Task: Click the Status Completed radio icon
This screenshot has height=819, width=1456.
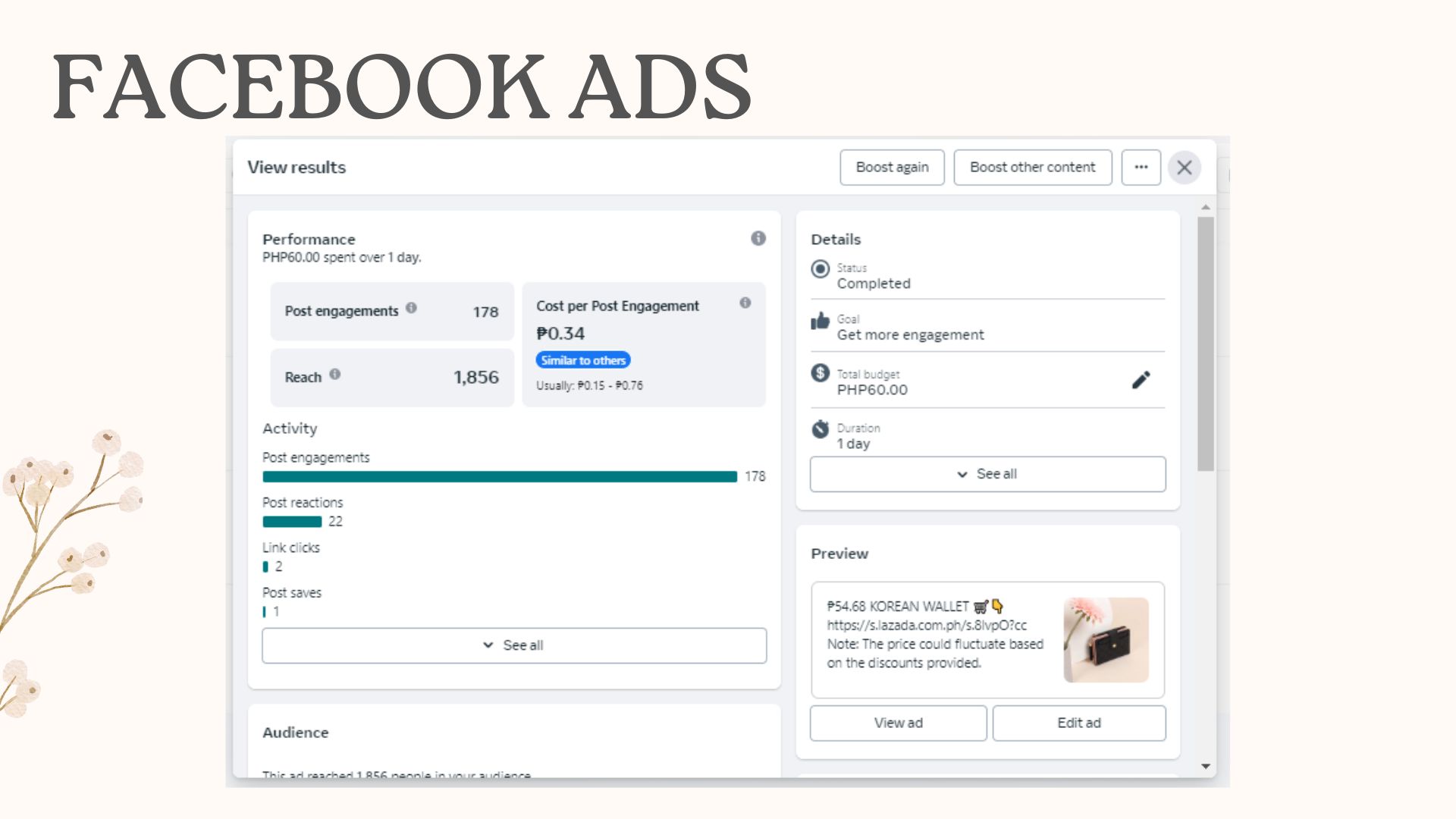Action: (x=820, y=269)
